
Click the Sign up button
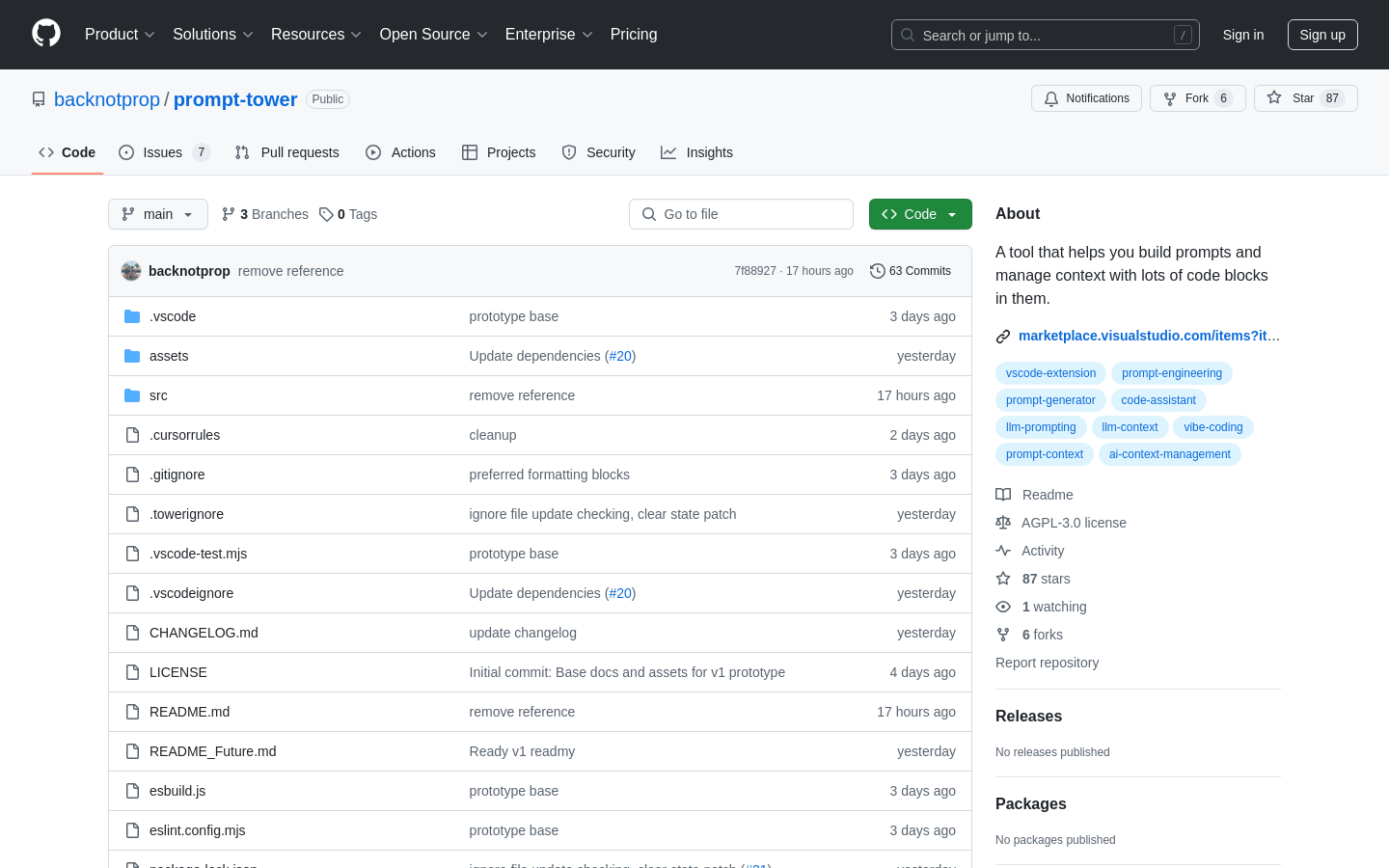click(1322, 35)
